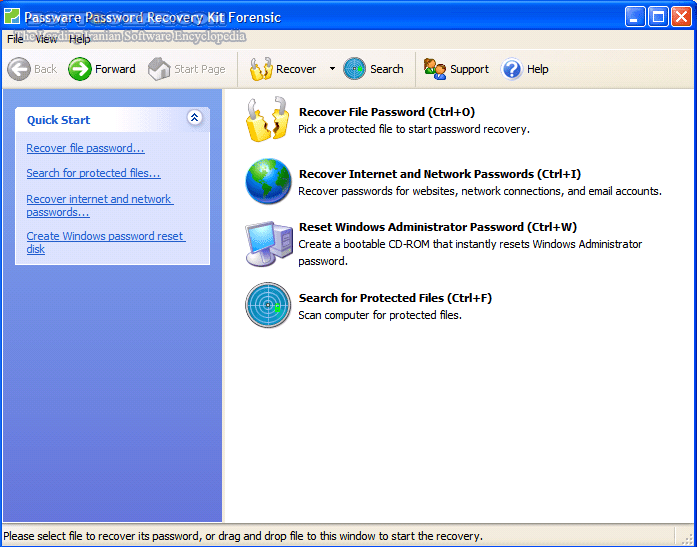Click the Back toolbar button
This screenshot has width=697, height=547.
33,69
